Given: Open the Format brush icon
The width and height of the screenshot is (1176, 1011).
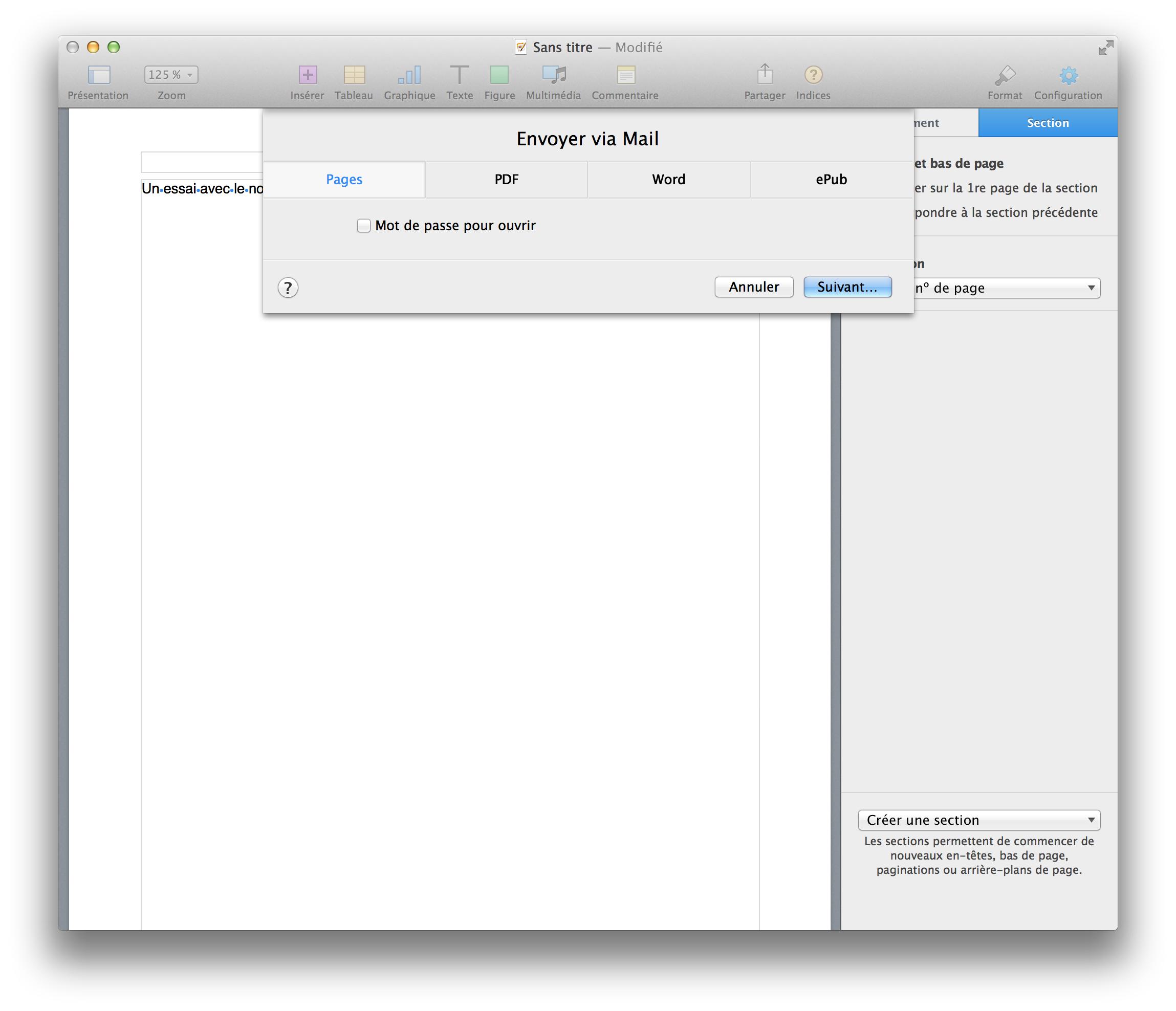Looking at the screenshot, I should [x=1005, y=75].
